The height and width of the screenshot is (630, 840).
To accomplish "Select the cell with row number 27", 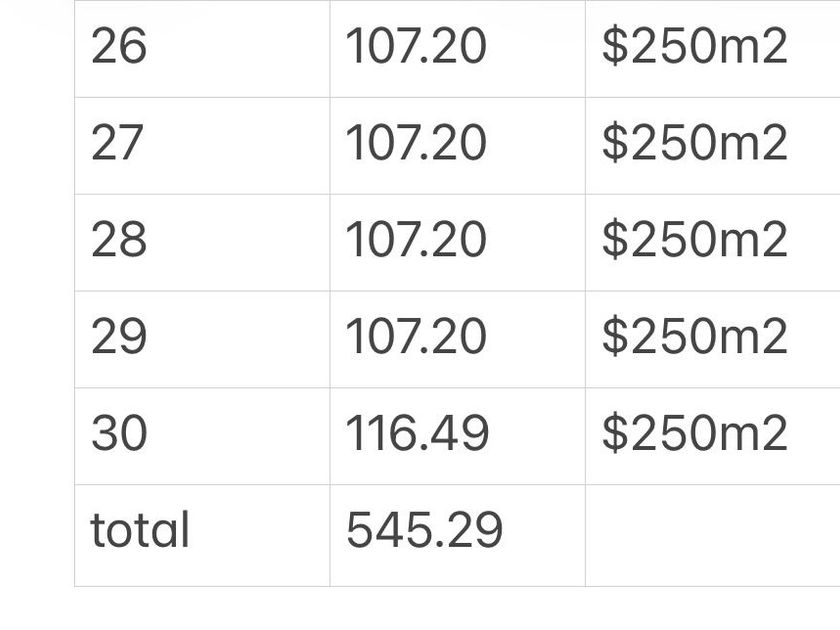I will tap(119, 143).
